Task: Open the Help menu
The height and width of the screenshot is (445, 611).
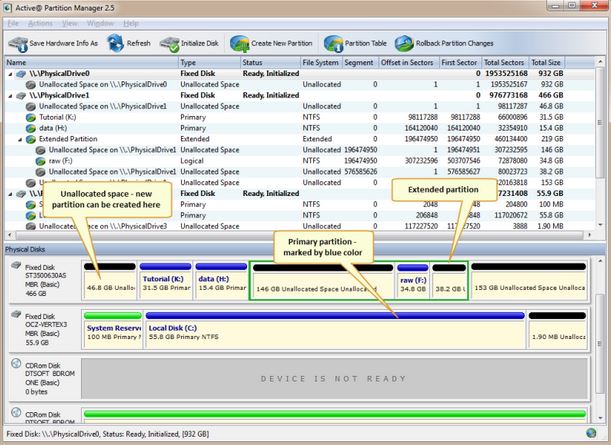Action: [x=131, y=23]
